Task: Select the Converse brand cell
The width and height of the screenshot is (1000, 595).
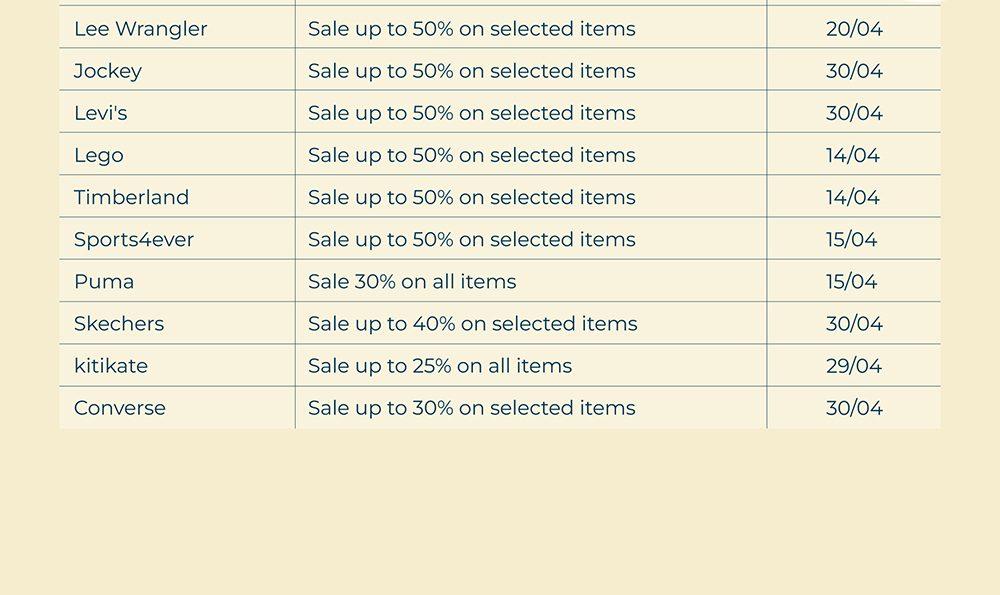Action: (120, 407)
